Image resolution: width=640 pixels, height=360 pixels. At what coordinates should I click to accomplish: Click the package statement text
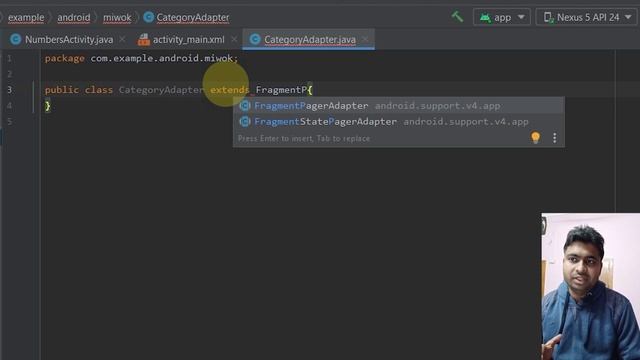pyautogui.click(x=141, y=58)
